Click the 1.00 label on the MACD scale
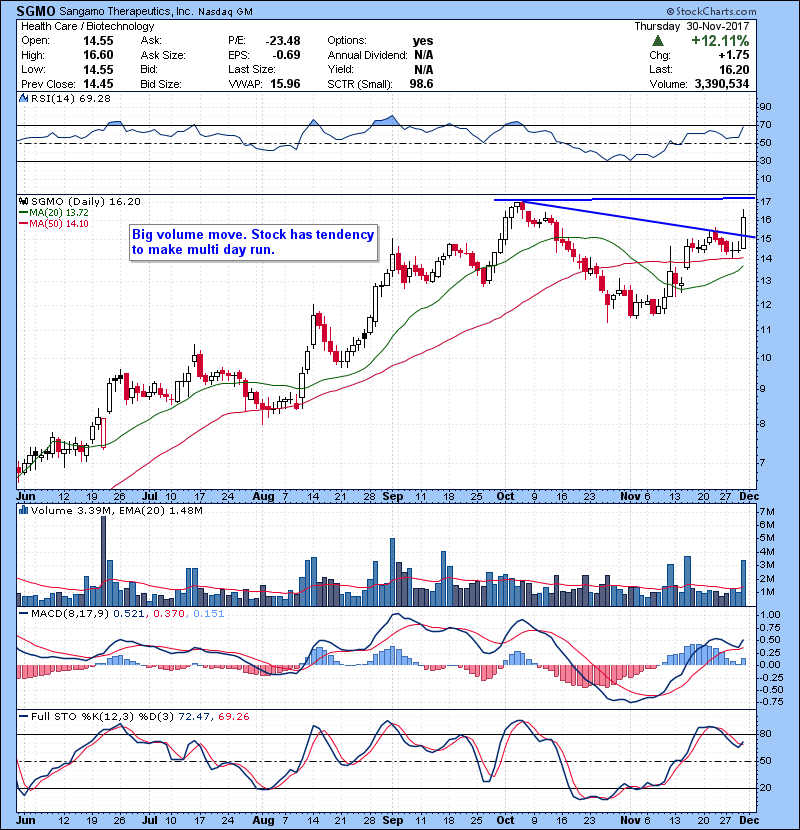 (x=770, y=615)
